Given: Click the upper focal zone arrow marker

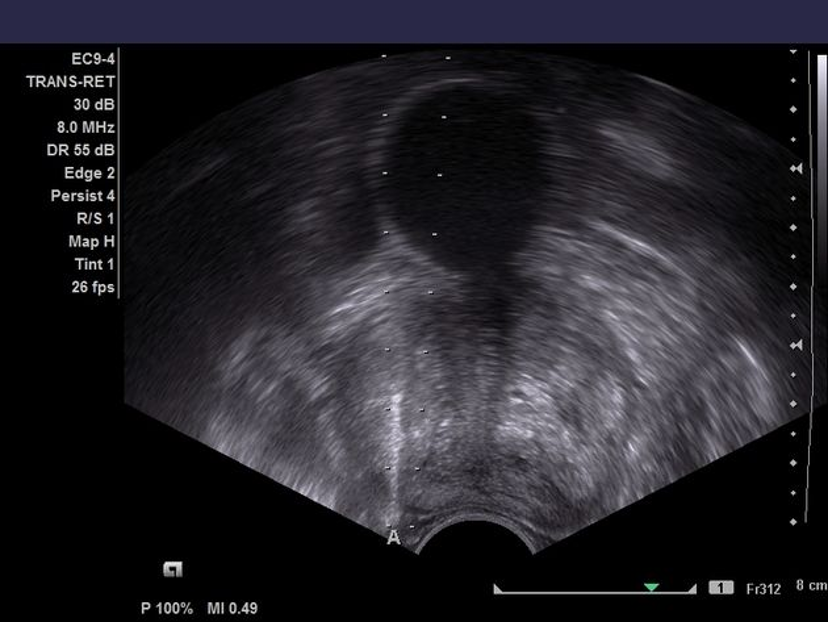Looking at the screenshot, I should tap(796, 168).
